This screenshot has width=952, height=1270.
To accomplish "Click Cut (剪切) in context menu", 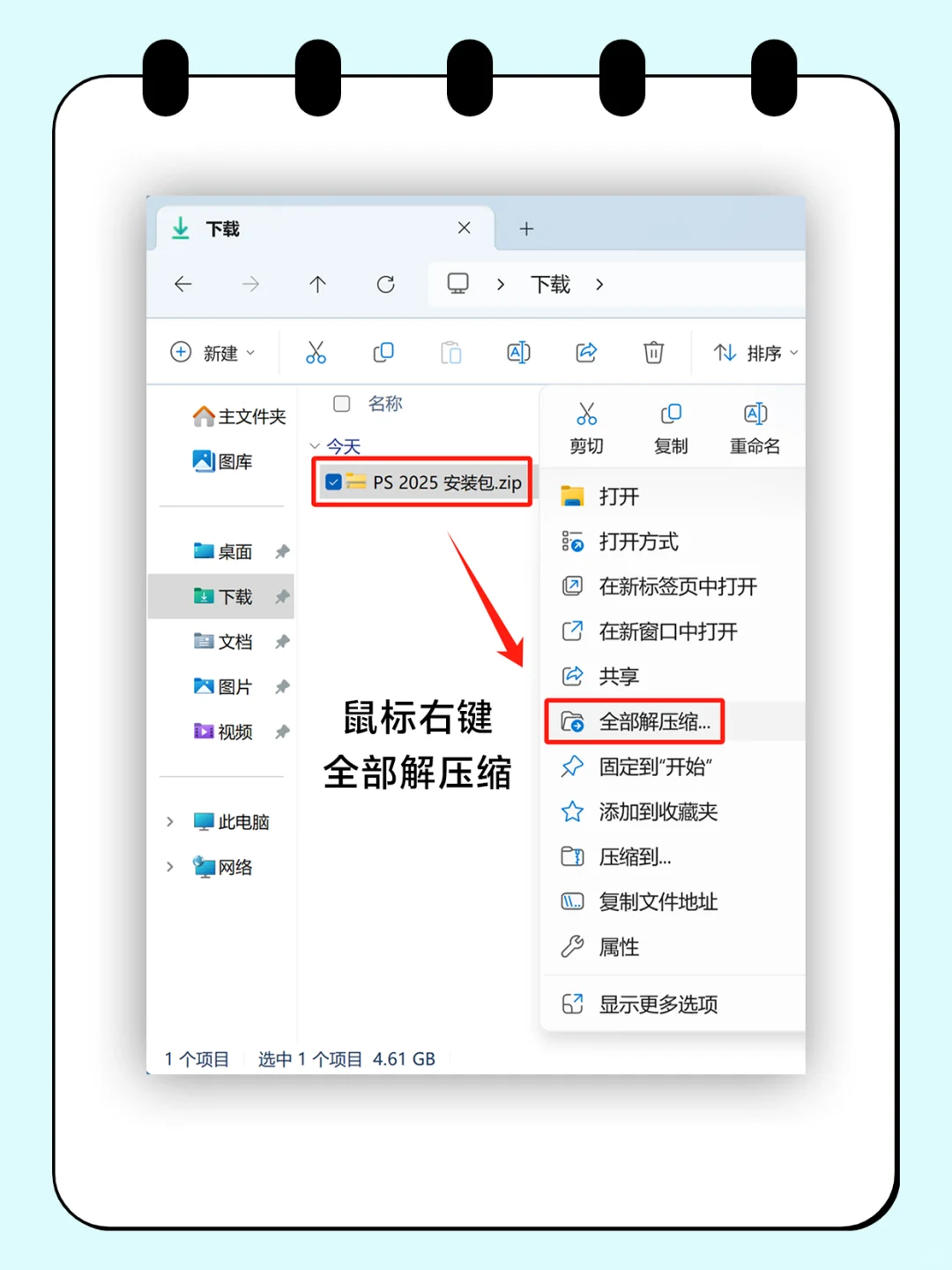I will (586, 429).
